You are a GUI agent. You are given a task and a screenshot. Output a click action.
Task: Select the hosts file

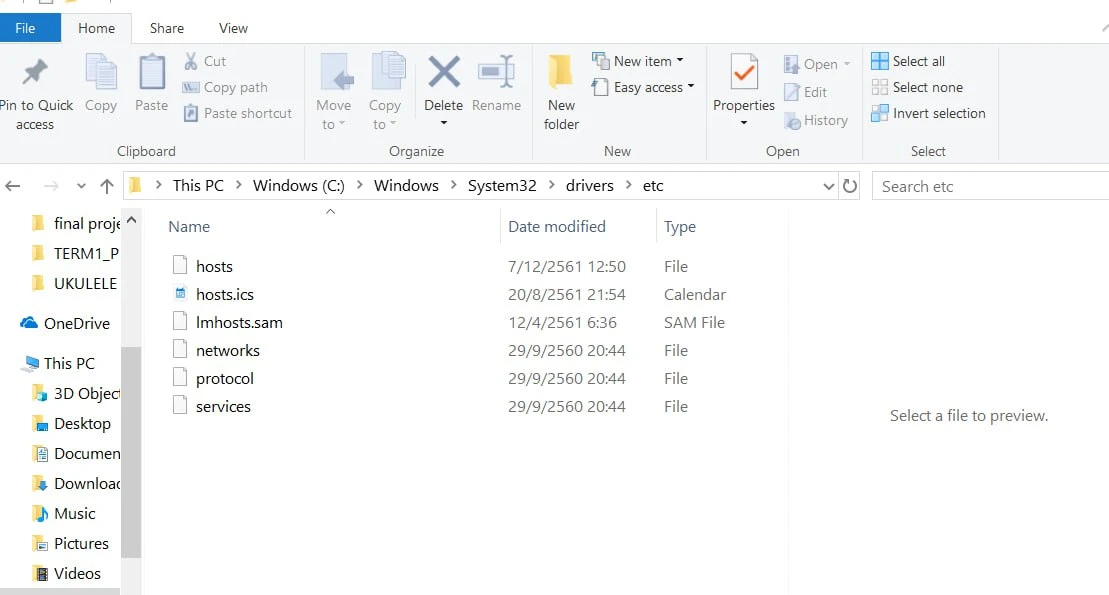[214, 266]
